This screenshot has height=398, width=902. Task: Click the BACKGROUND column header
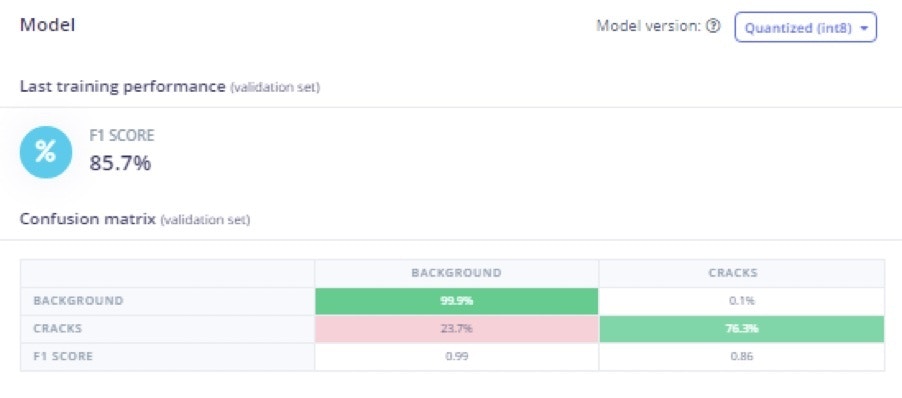457,273
